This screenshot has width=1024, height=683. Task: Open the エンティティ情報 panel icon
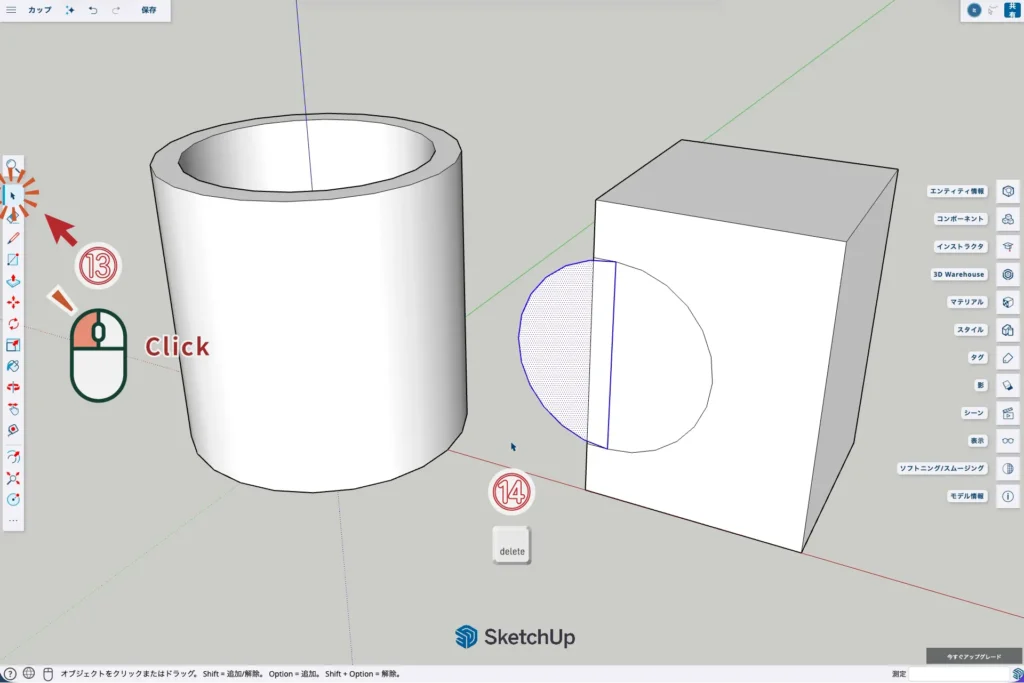point(1008,191)
